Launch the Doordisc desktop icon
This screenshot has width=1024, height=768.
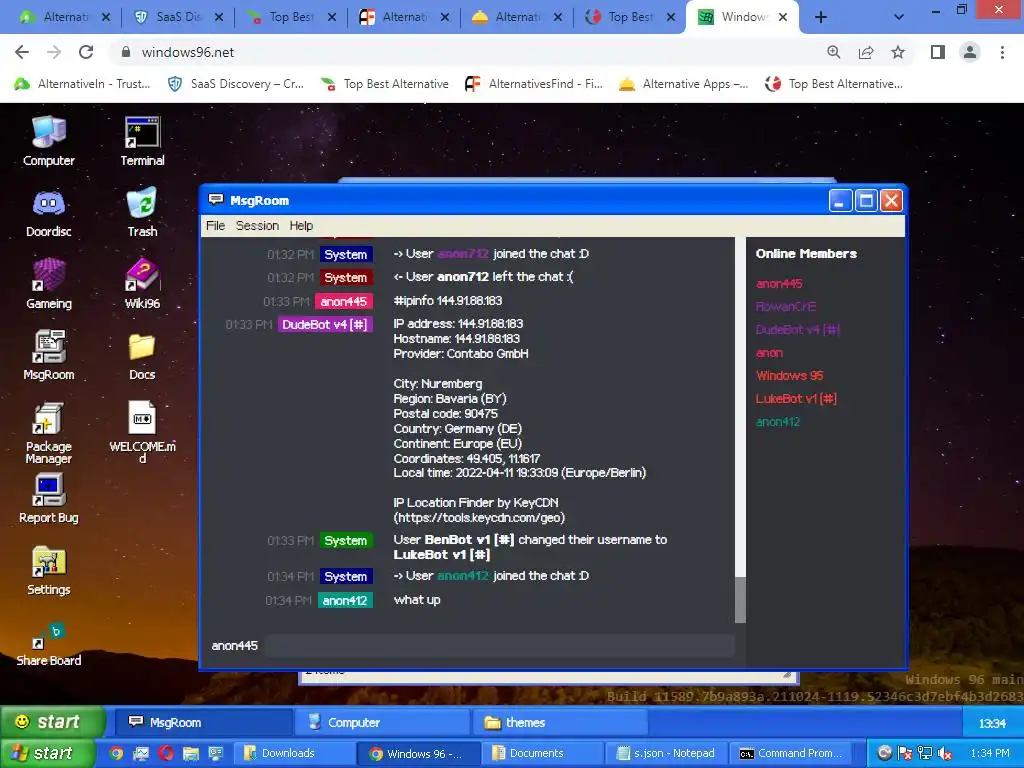click(48, 212)
